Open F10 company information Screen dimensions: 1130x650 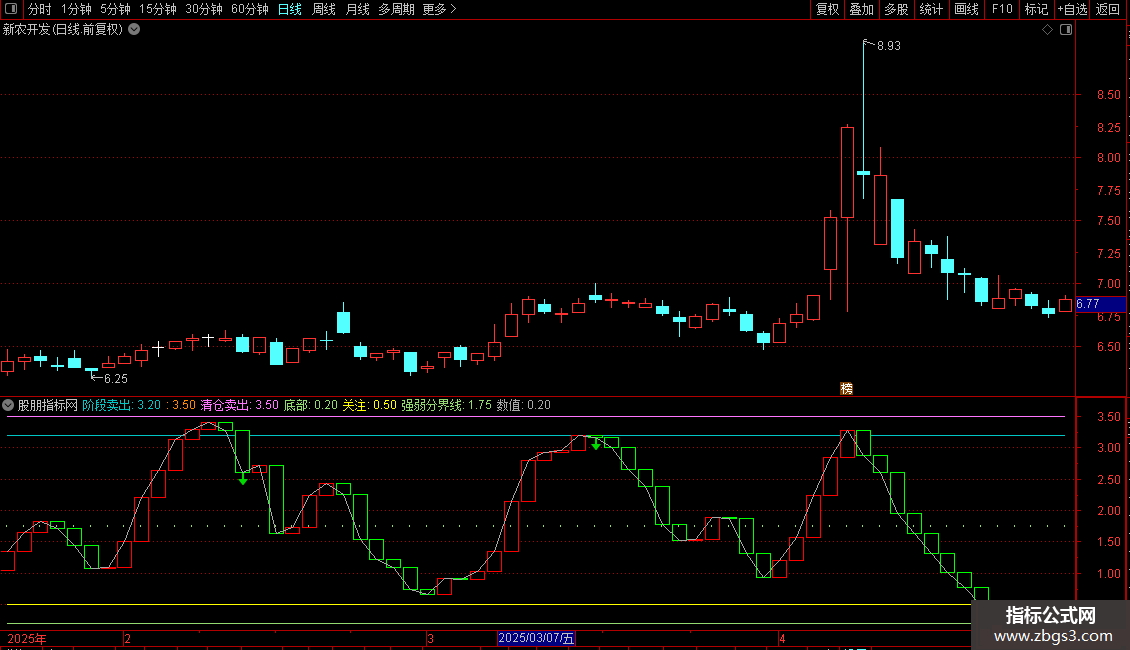click(x=1002, y=9)
